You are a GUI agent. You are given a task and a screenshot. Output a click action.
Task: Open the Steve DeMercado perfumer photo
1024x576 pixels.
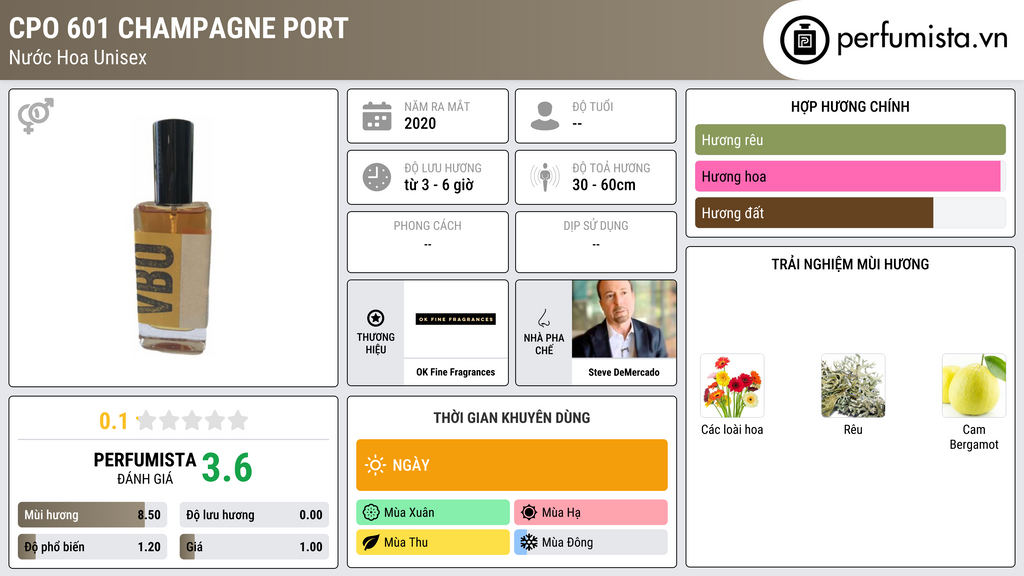pos(624,319)
